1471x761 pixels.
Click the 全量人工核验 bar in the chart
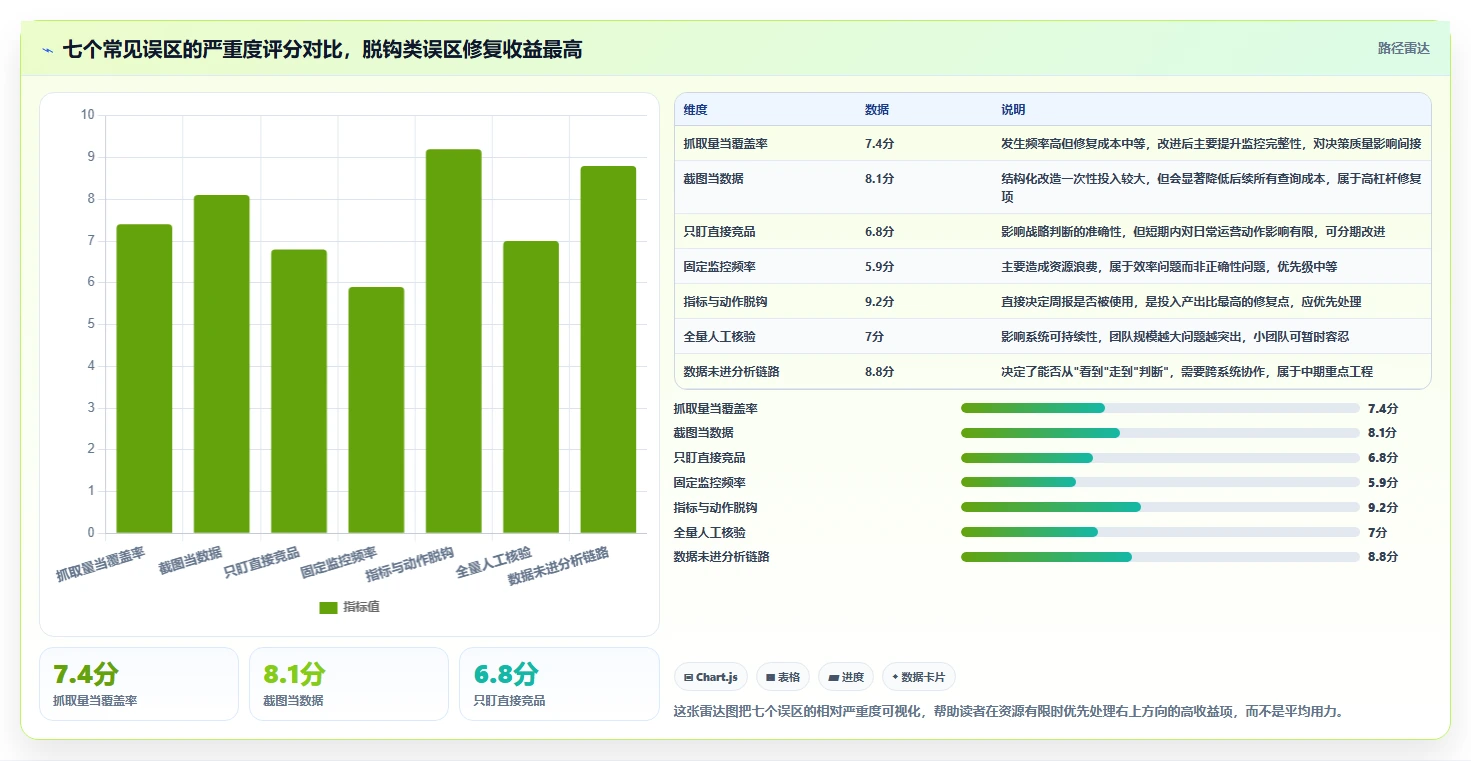531,387
